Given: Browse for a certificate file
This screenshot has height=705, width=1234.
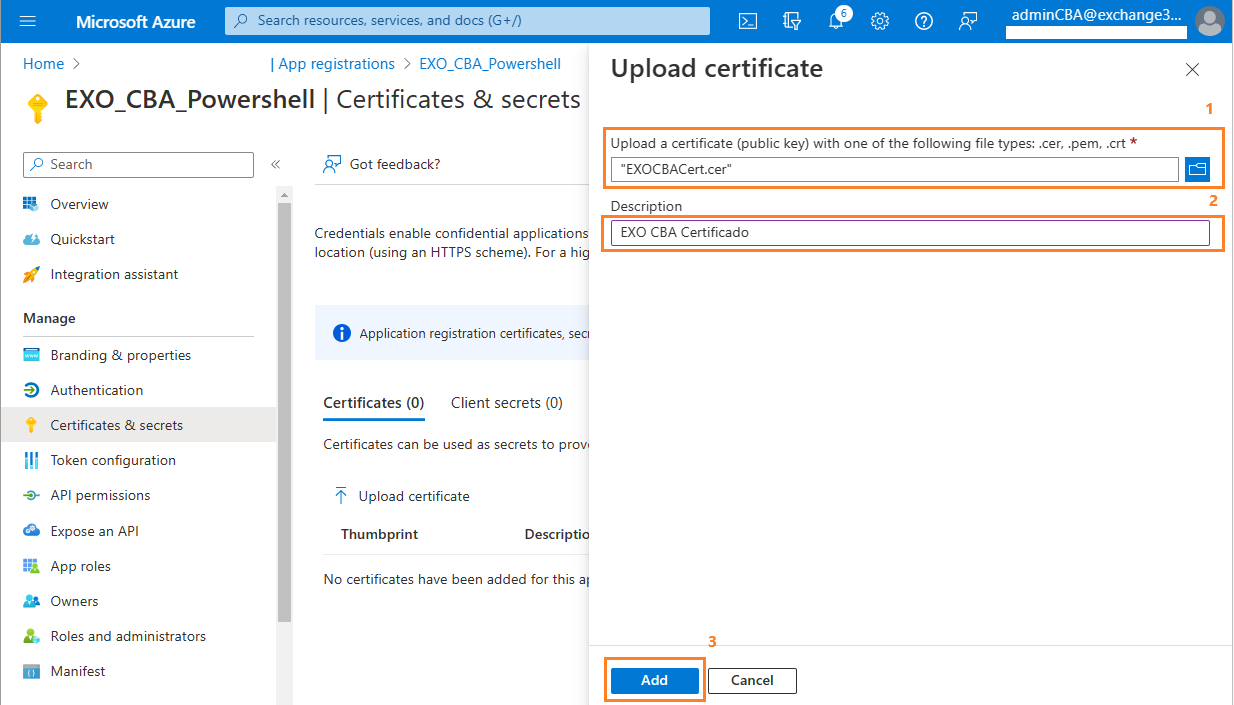Looking at the screenshot, I should click(x=1197, y=169).
